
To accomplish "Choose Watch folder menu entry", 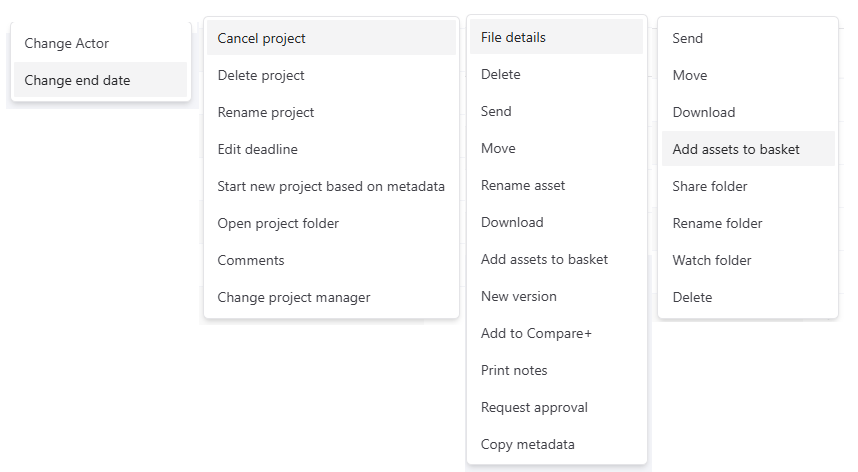I will (x=712, y=260).
